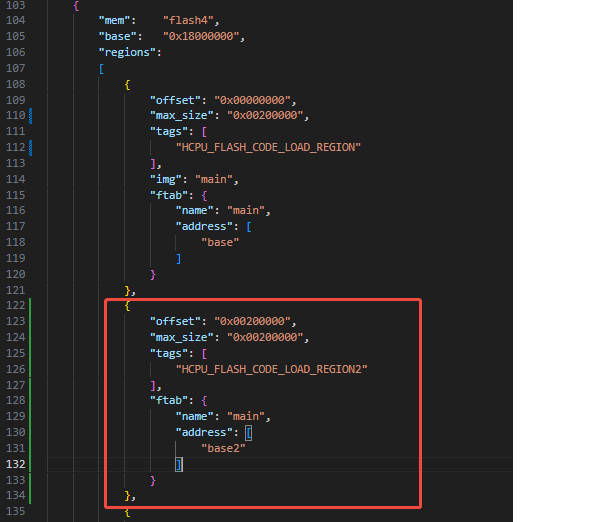
Task: Click line number 110 in gutter
Action: click(15, 115)
